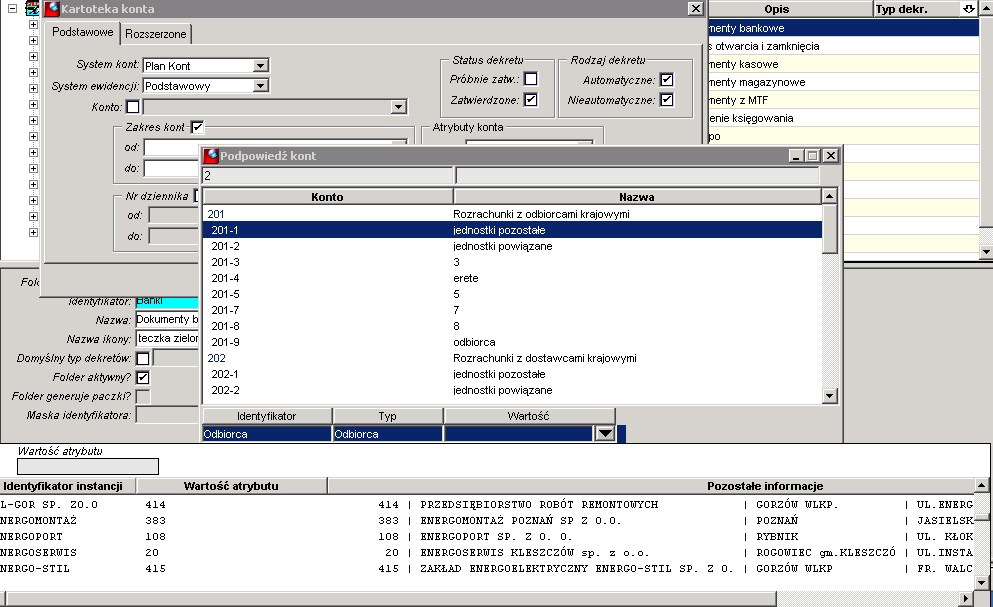Uncheck Folder aktywny checkbox
The width and height of the screenshot is (993, 607).
coord(143,378)
